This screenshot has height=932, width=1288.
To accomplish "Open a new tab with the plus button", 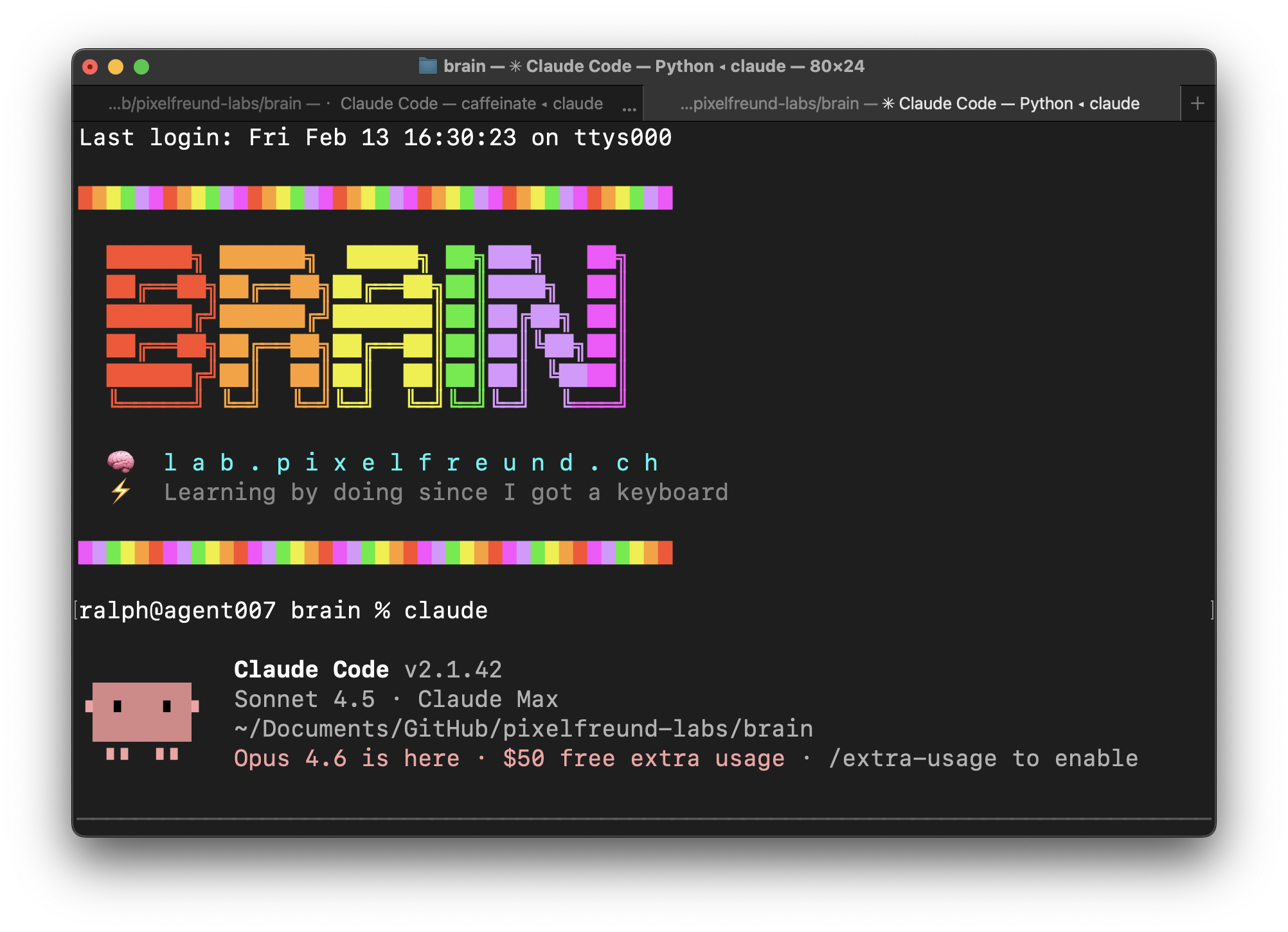I will pyautogui.click(x=1198, y=103).
